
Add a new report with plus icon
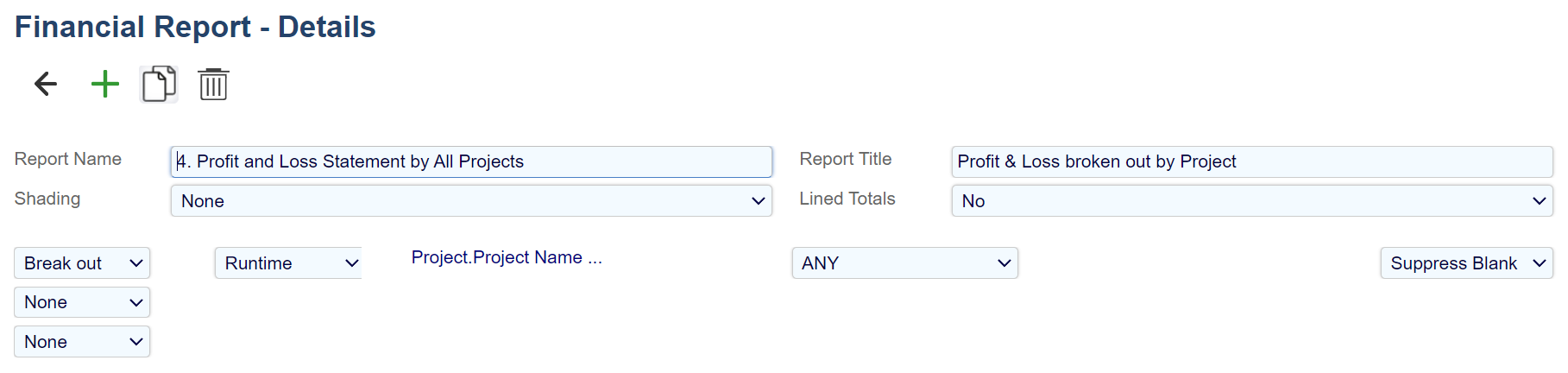coord(105,84)
